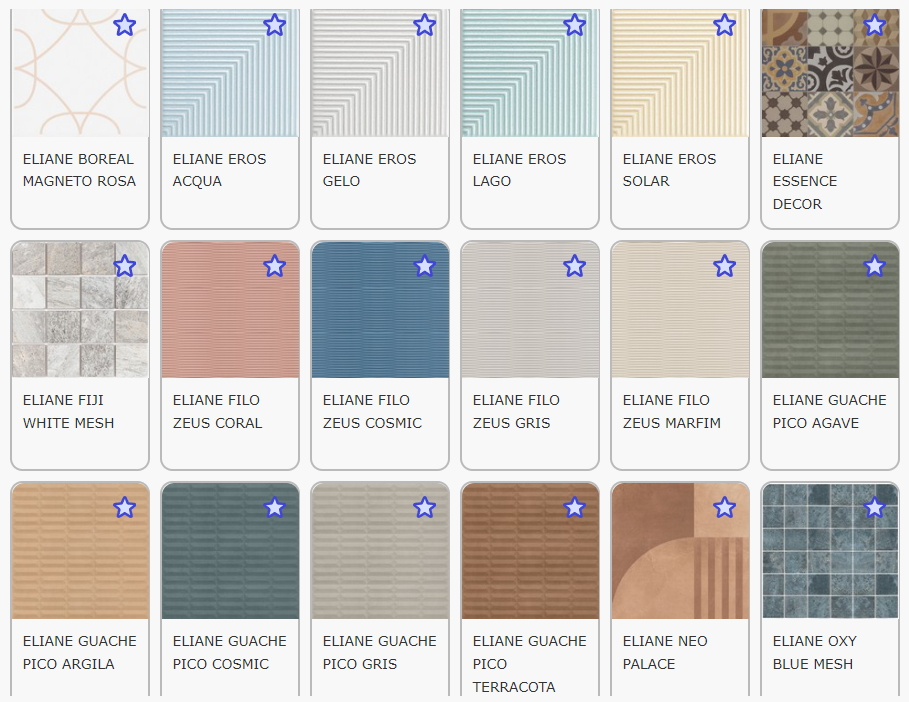Viewport: 909px width, 702px height.
Task: Star the Eliane Essence Decor tile
Action: (x=874, y=25)
